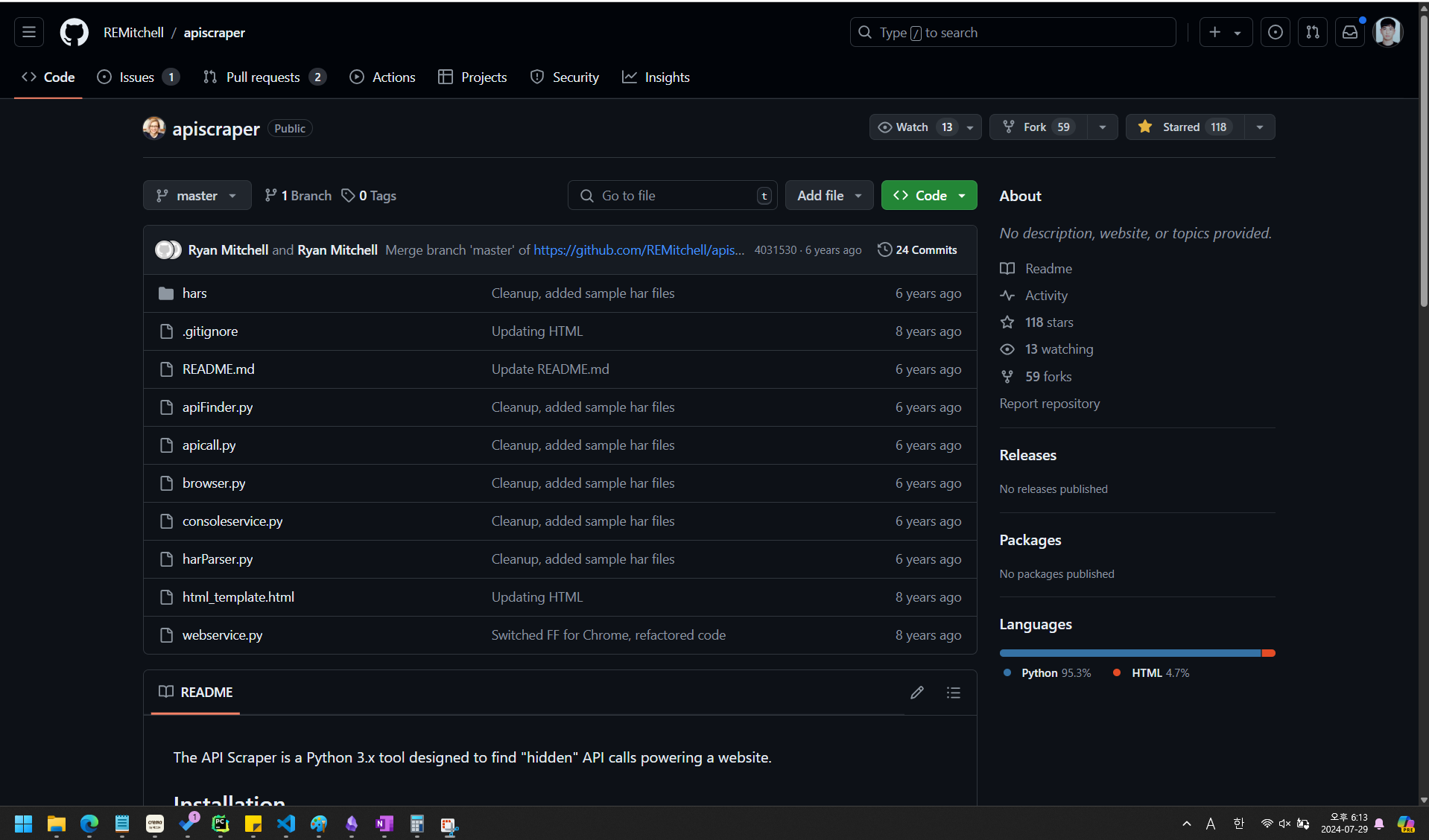The image size is (1429, 840).
Task: Open the issues icon in header
Action: (x=1276, y=32)
